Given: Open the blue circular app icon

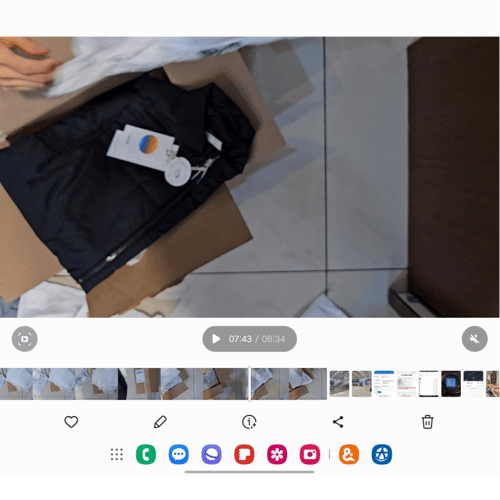Looking at the screenshot, I should [382, 454].
